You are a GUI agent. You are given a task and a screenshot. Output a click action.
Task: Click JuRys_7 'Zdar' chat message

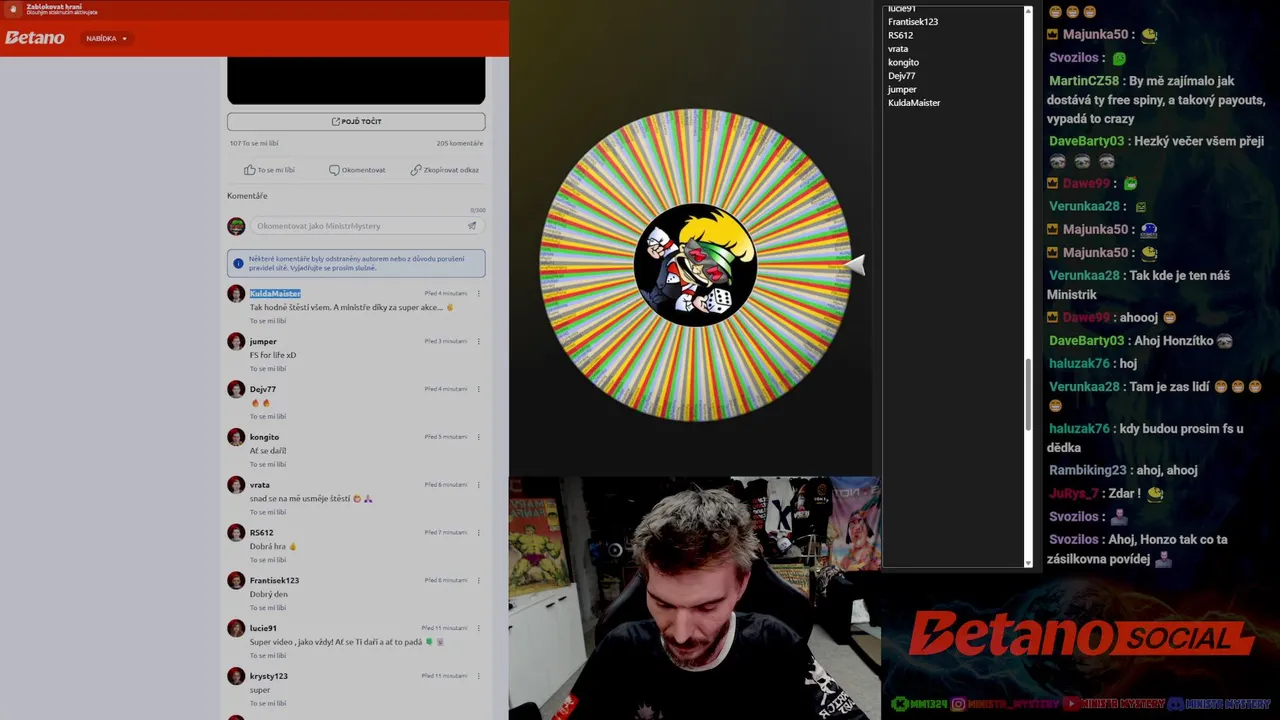click(1106, 493)
